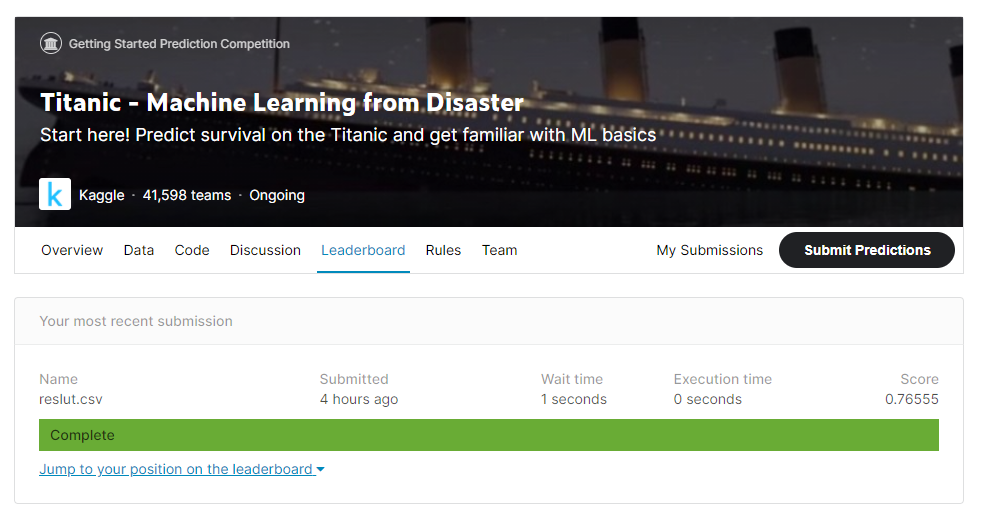
Task: Expand the leaderboard position dropdown arrow
Action: (320, 469)
